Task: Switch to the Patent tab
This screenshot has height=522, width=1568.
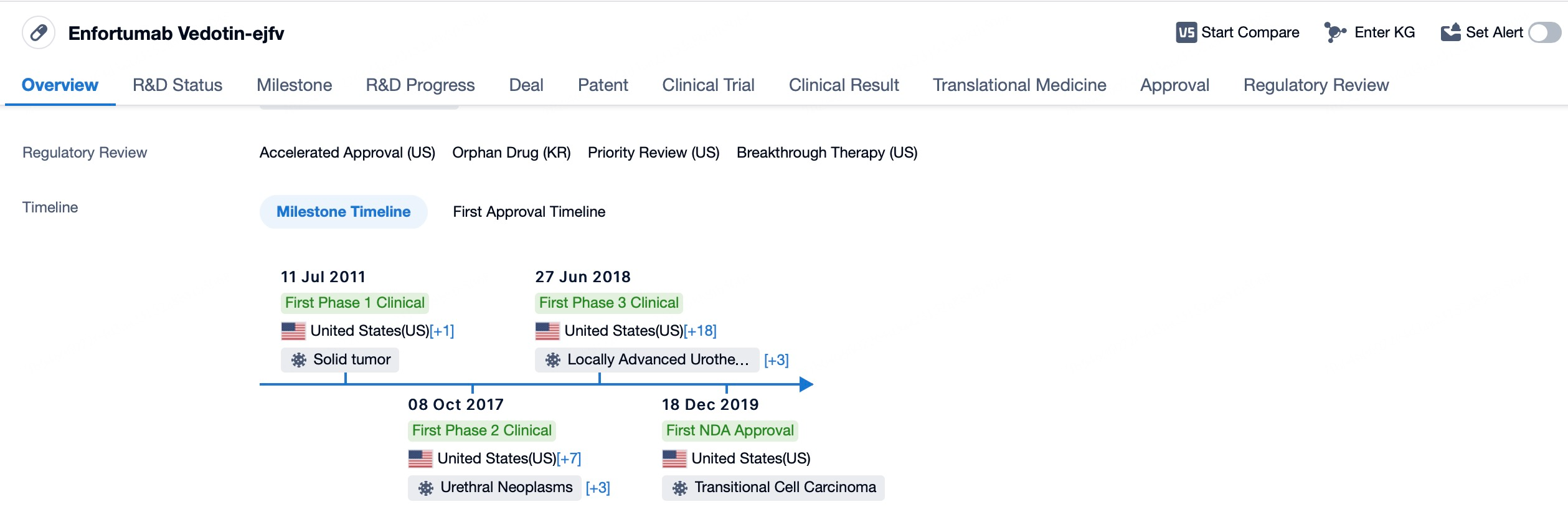Action: pos(602,85)
